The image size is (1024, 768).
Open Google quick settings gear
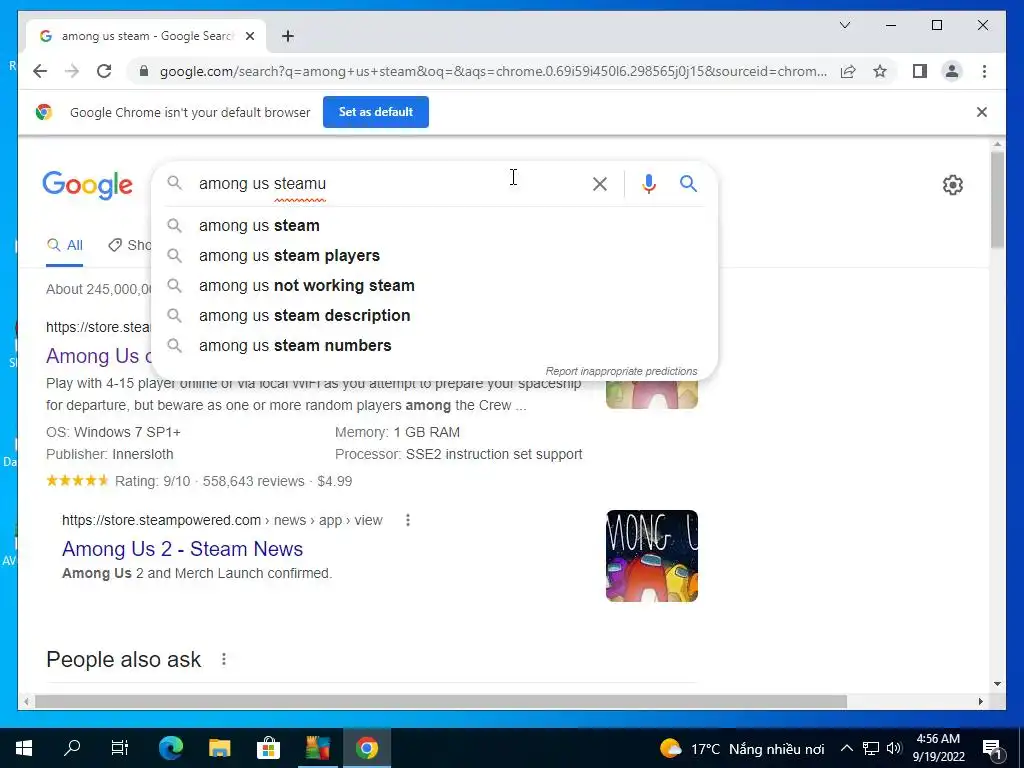[x=952, y=185]
